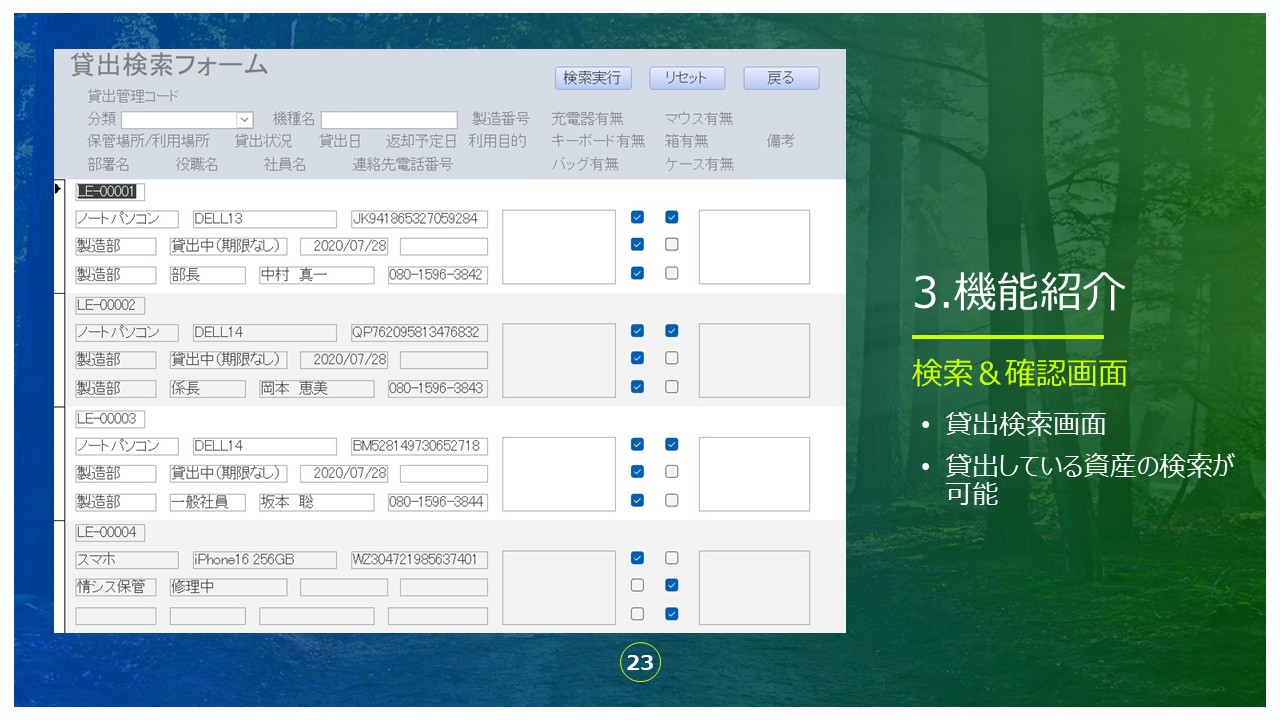1280x720 pixels.
Task: Click the 一般社員 position field
Action: tap(207, 502)
